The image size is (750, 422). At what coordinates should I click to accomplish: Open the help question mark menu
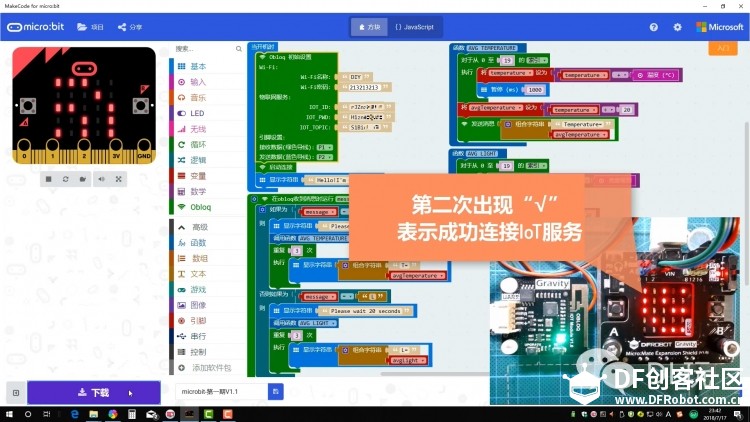pyautogui.click(x=653, y=27)
